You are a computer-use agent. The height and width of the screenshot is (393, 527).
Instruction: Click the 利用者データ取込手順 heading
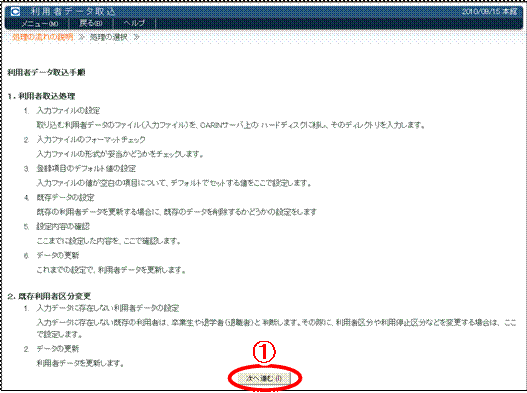click(x=46, y=72)
